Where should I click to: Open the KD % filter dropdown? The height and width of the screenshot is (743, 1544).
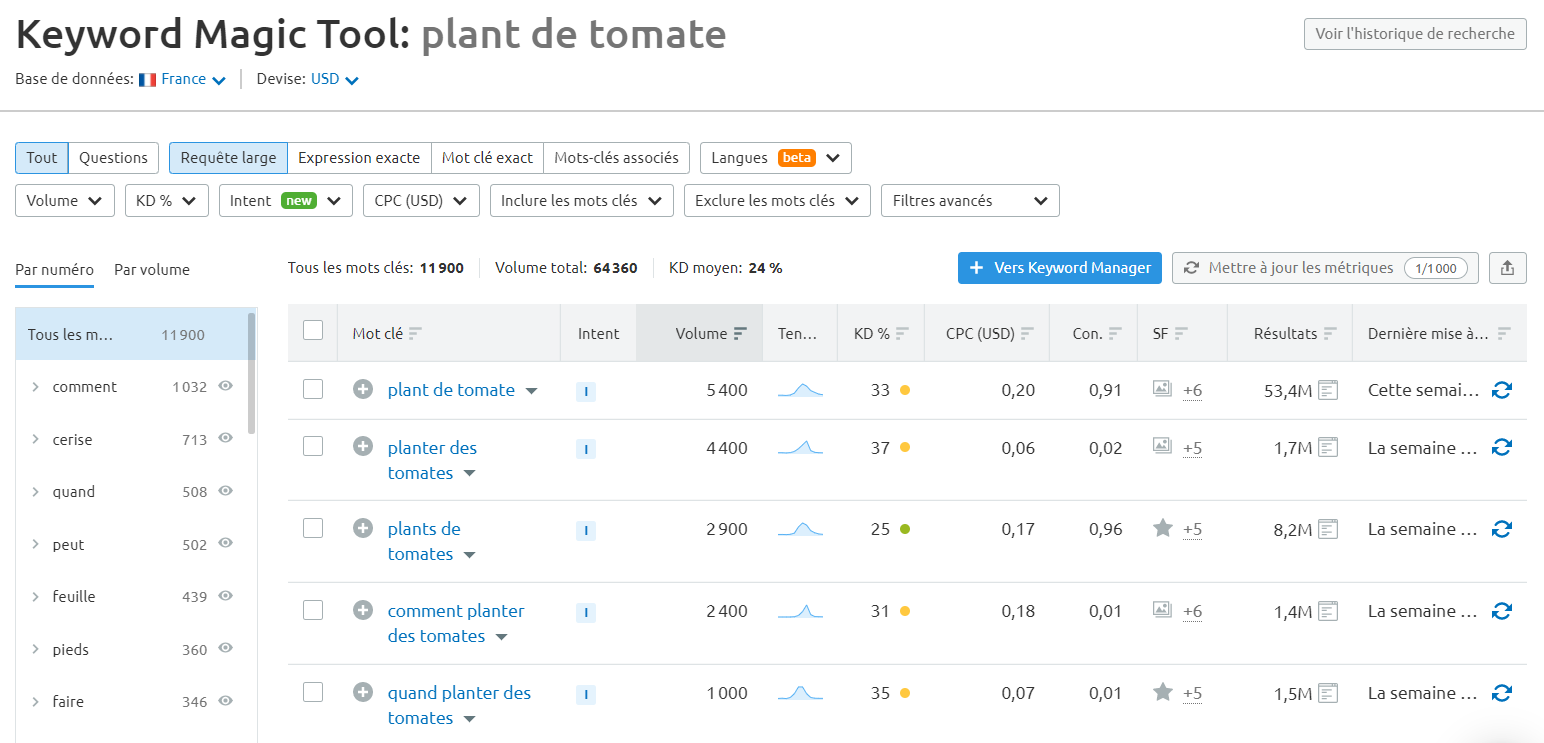click(x=166, y=200)
